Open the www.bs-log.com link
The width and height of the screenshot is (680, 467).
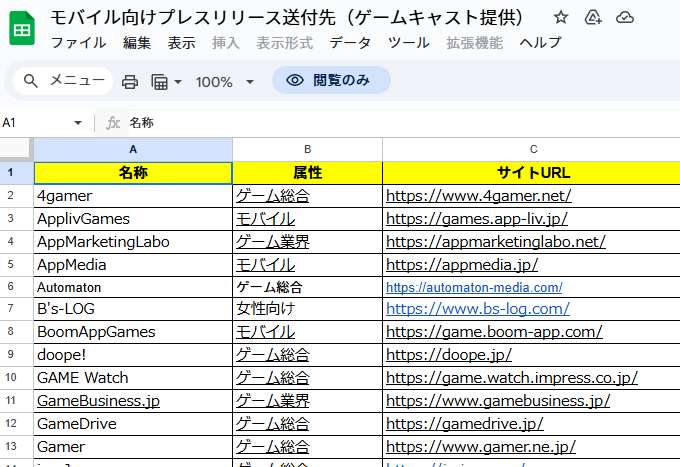tap(477, 309)
